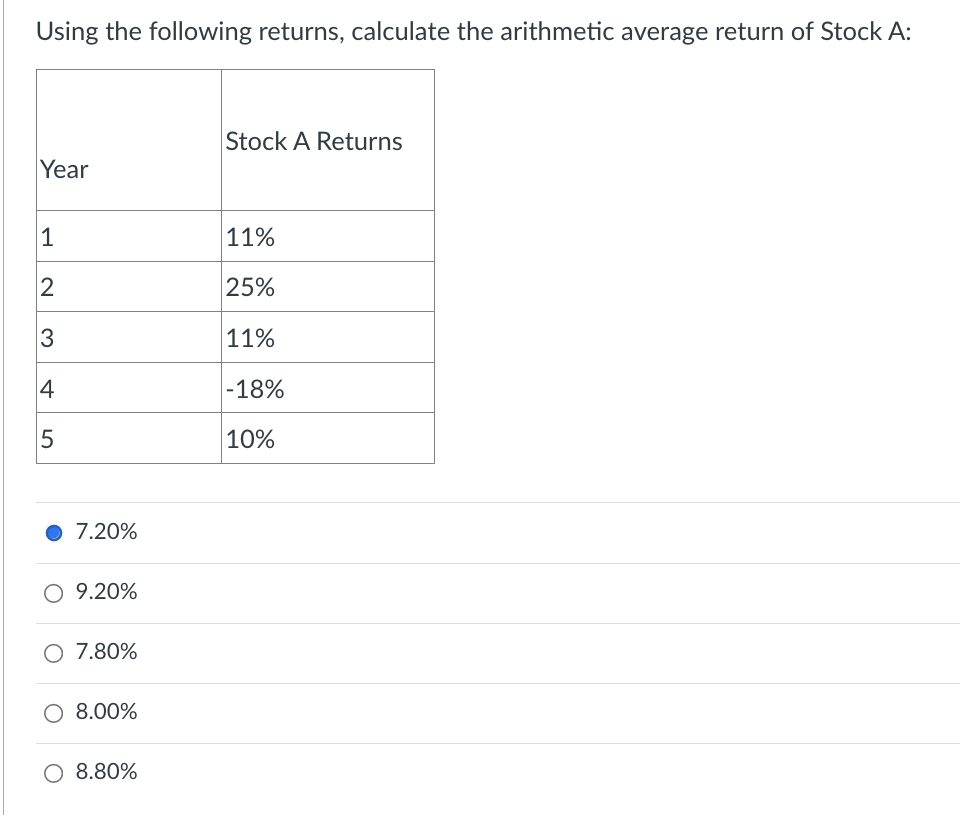Click the Stock A Returns header cell

[328, 140]
